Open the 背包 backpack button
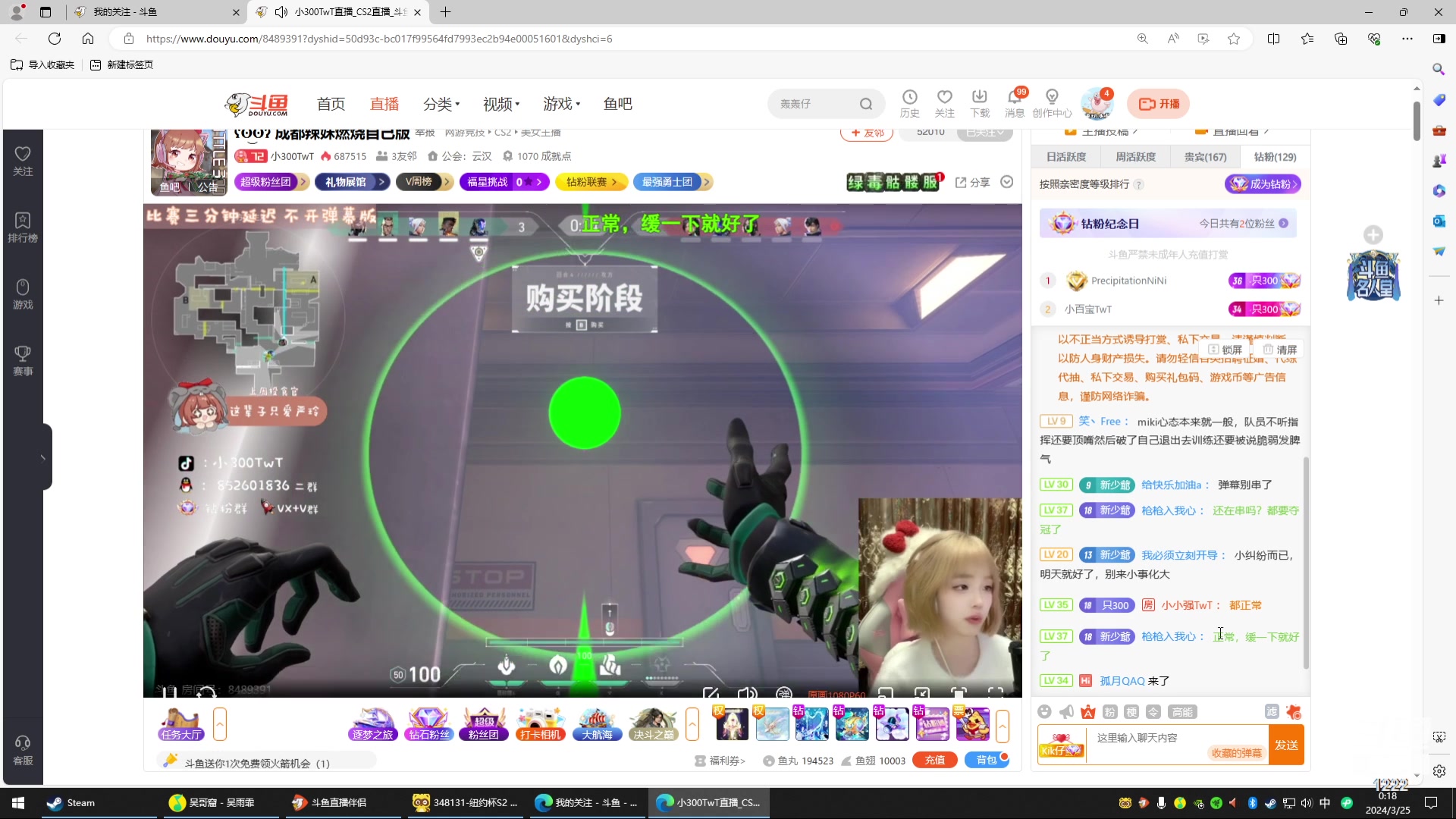 [986, 761]
